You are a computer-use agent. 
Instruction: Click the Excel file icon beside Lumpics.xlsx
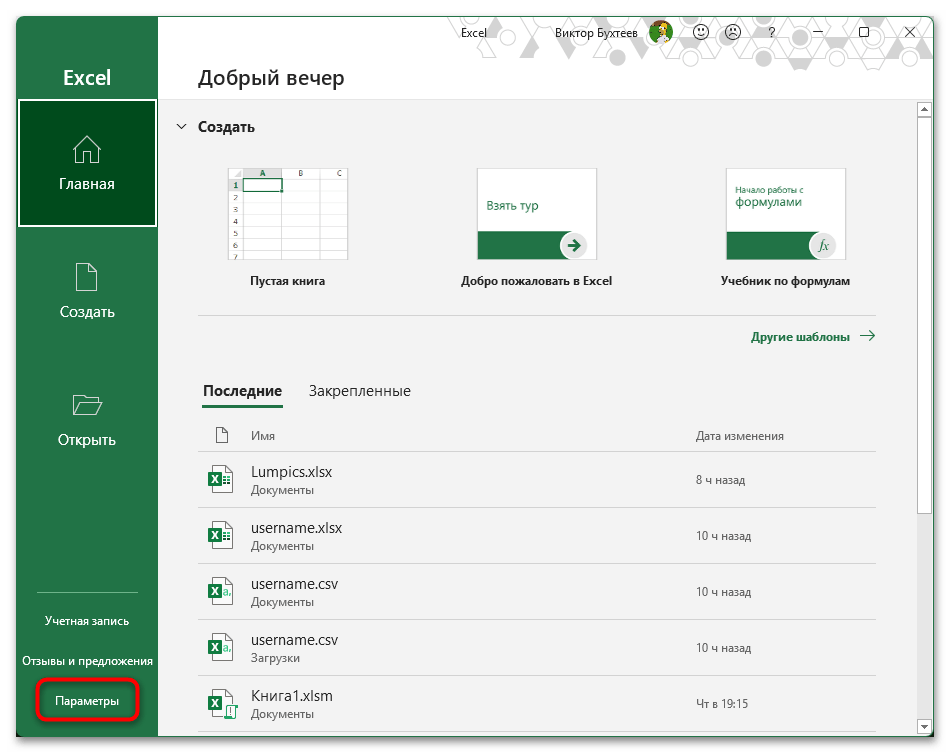pyautogui.click(x=220, y=479)
